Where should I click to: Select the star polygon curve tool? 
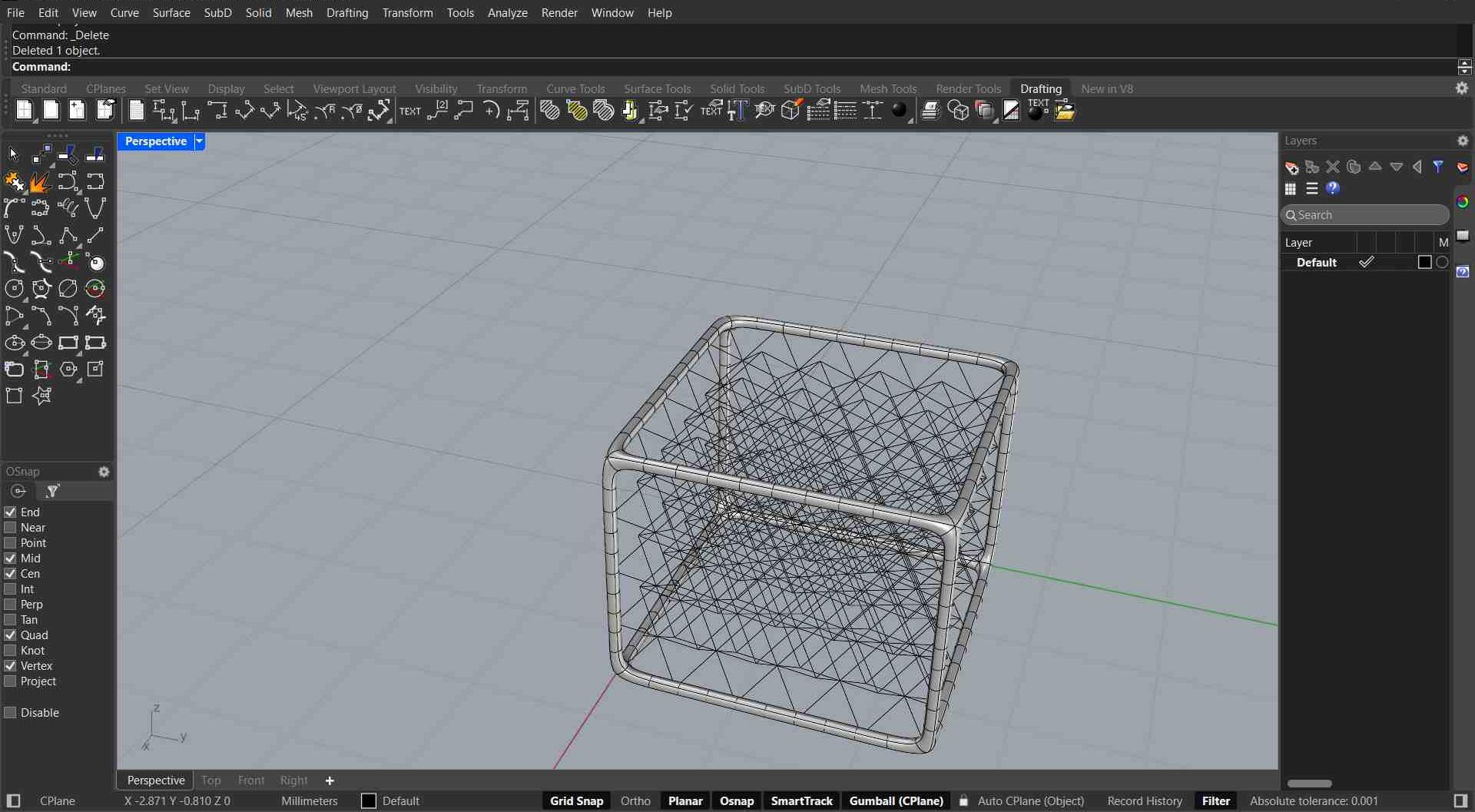tap(41, 396)
